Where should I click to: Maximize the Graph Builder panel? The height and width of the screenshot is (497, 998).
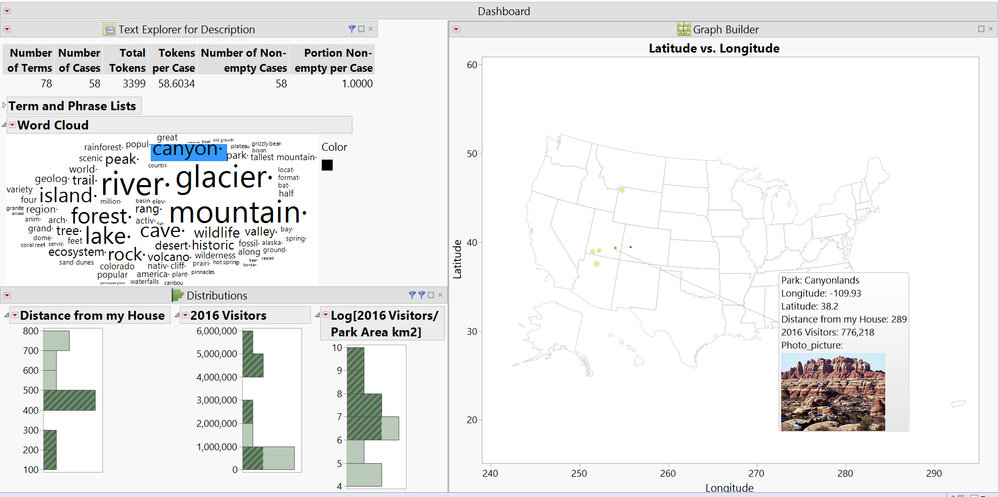coord(981,29)
